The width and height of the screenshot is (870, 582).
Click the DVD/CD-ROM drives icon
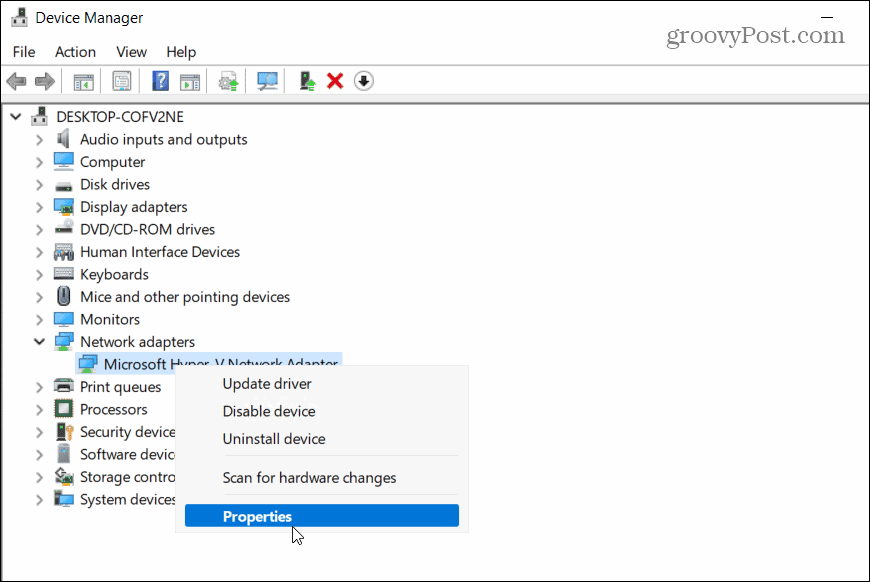click(x=64, y=227)
